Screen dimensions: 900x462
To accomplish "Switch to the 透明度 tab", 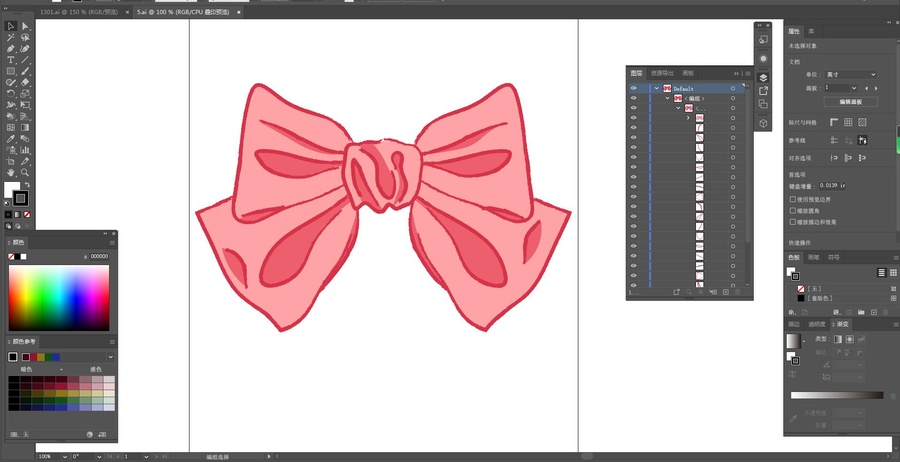I will pyautogui.click(x=816, y=324).
